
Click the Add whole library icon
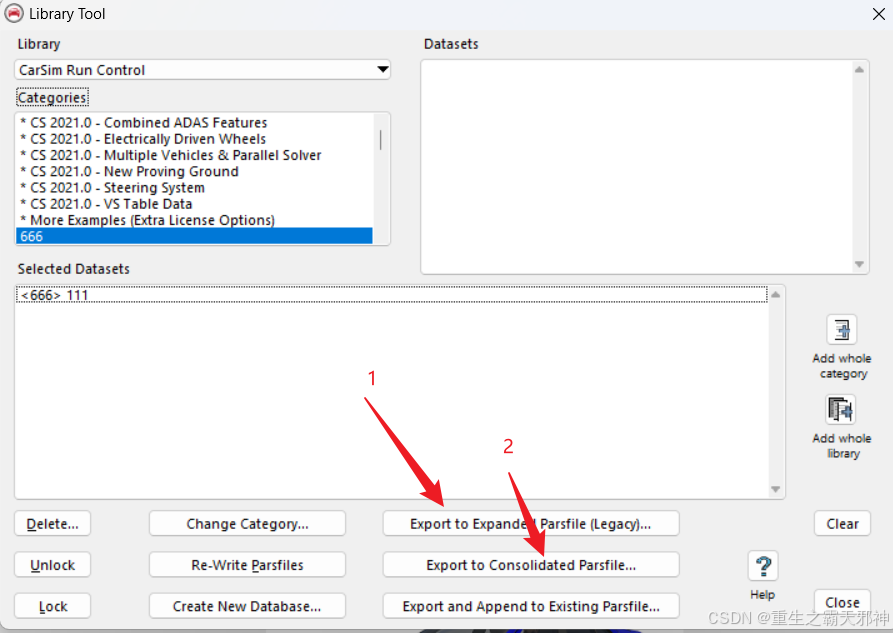click(841, 410)
